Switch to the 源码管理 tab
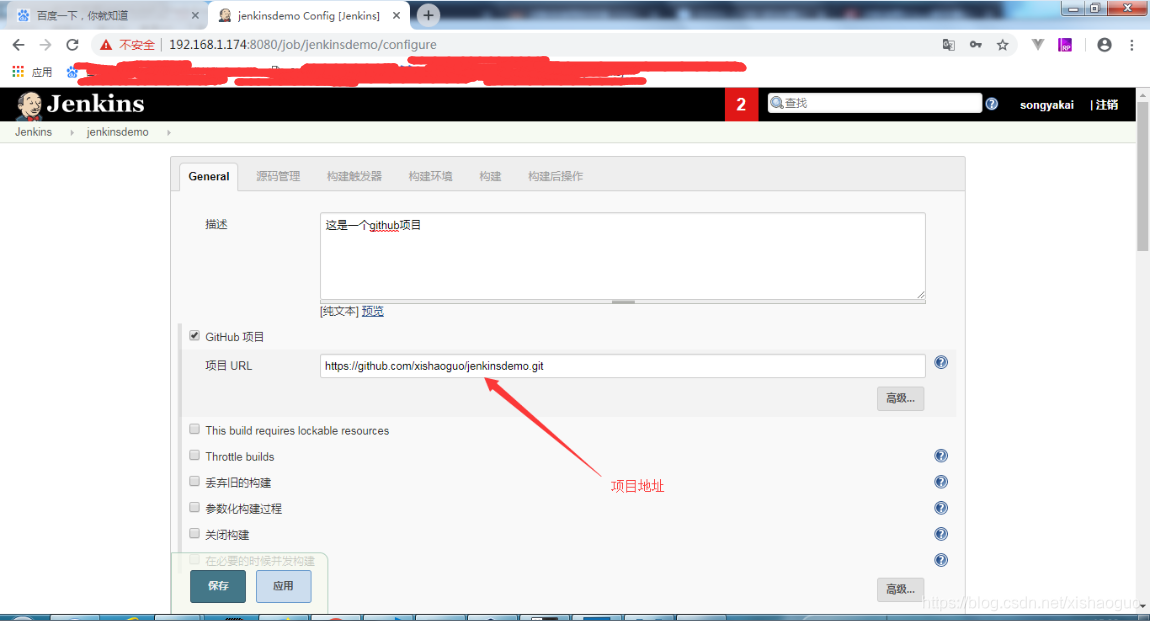The image size is (1150, 621). (278, 177)
